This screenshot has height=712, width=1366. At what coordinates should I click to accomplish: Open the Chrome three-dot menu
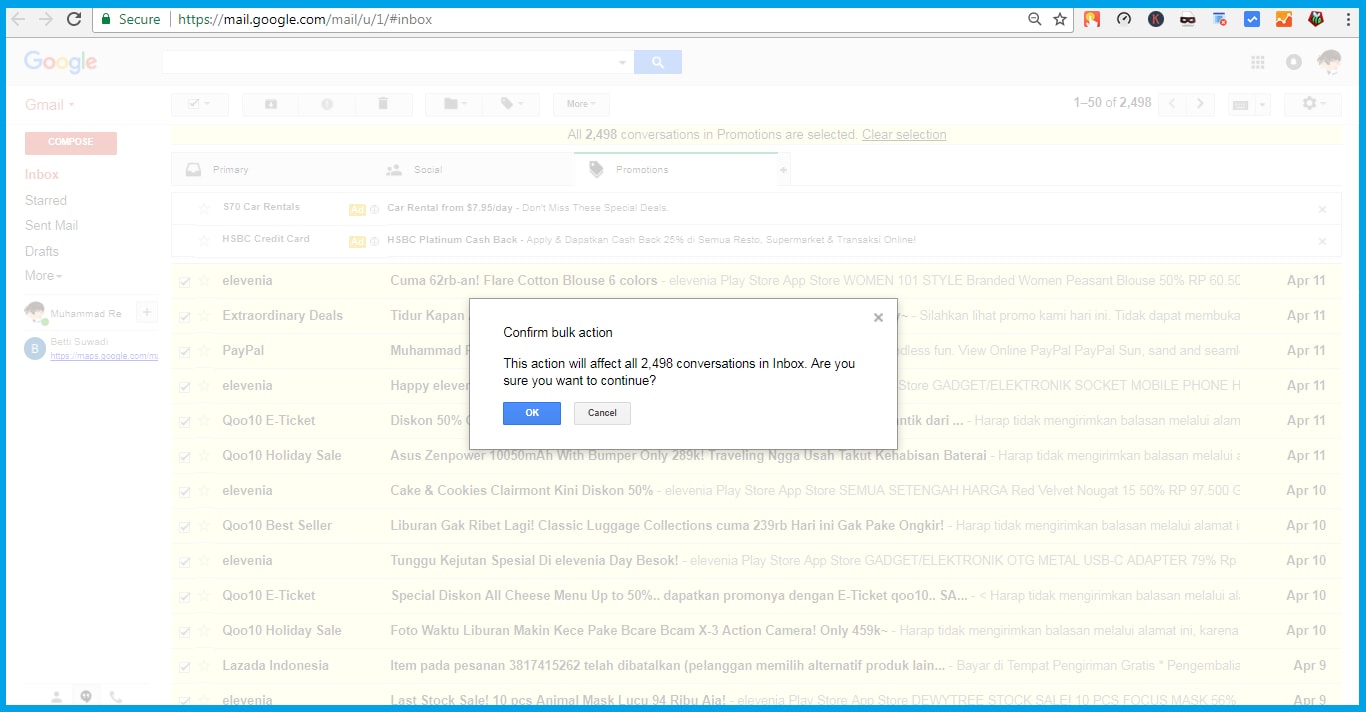(1346, 19)
